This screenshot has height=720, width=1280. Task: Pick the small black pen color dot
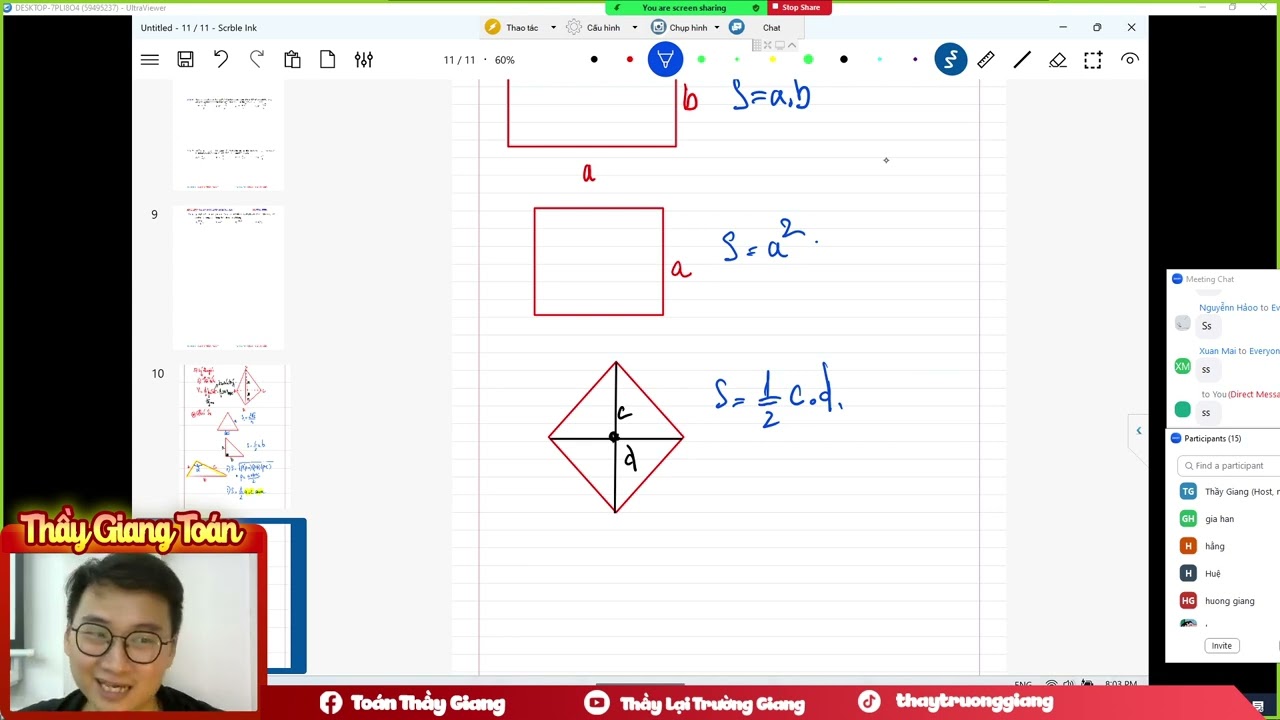[594, 60]
